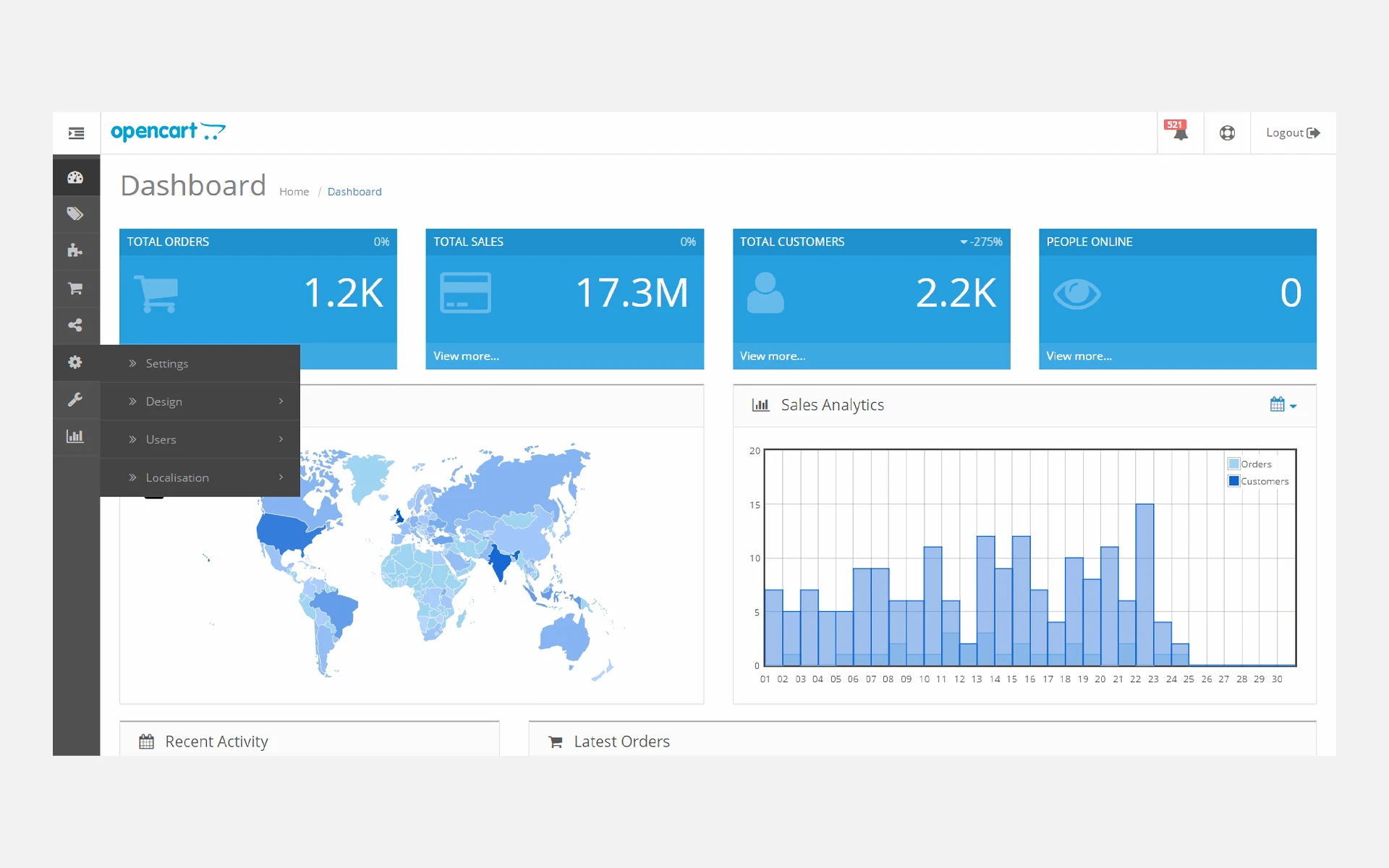The height and width of the screenshot is (868, 1389).
Task: Open the Sales Analytics calendar range dropdown
Action: point(1283,405)
